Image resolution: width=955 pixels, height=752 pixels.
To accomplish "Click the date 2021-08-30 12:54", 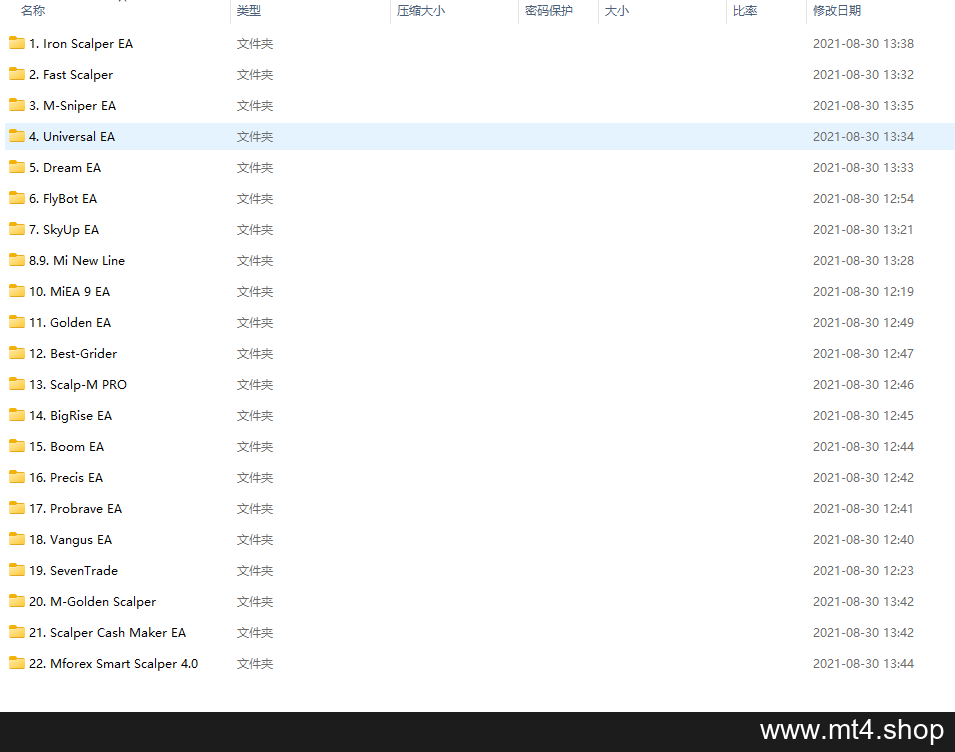I will 863,199.
